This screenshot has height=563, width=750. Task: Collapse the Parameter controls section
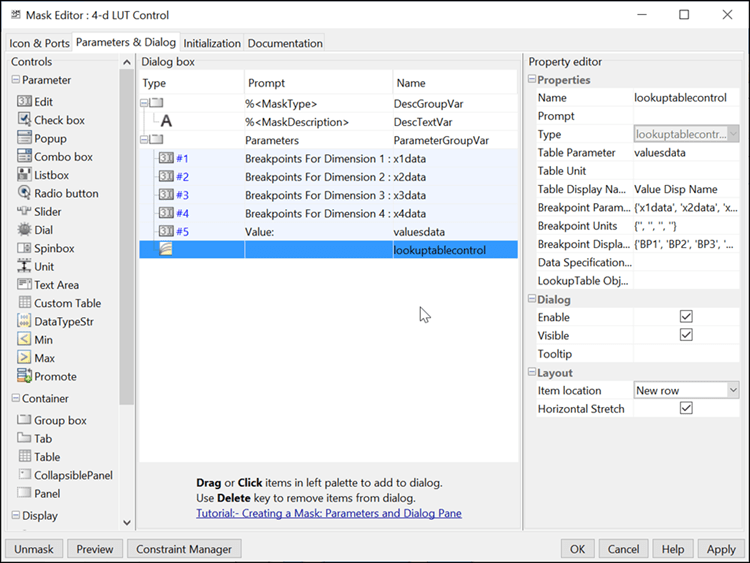[16, 80]
